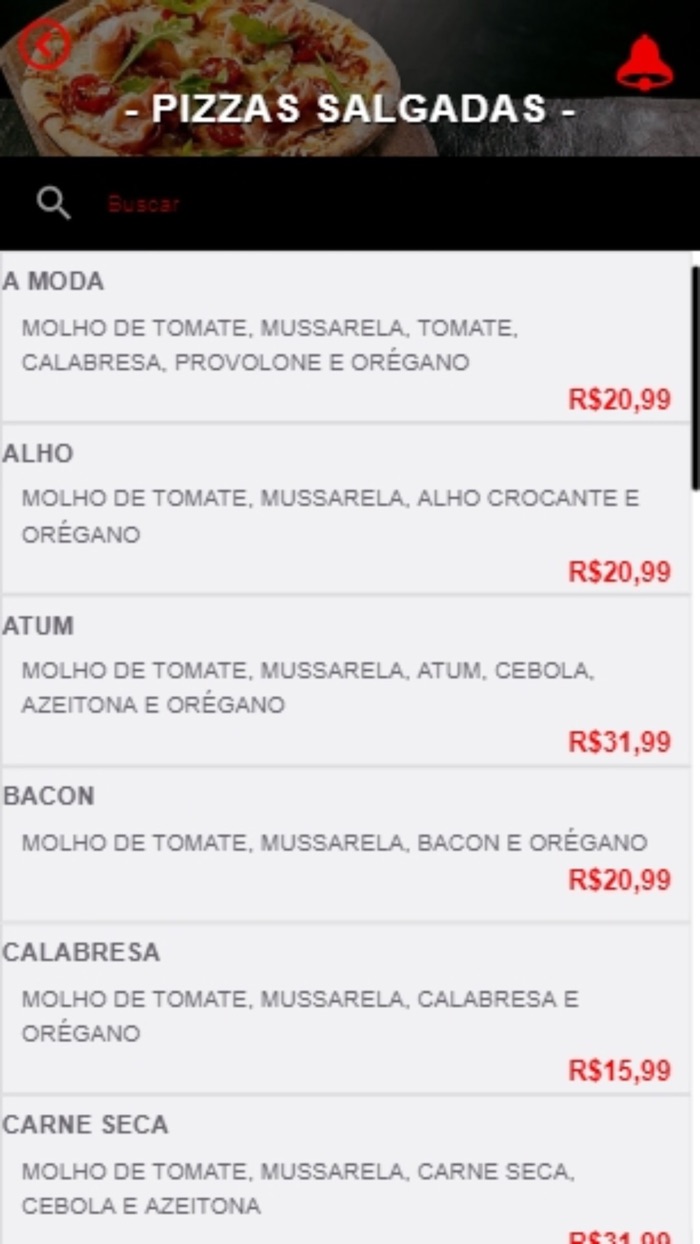Click the PIZZAS SALGADAS title heading
700x1244 pixels.
(350, 111)
